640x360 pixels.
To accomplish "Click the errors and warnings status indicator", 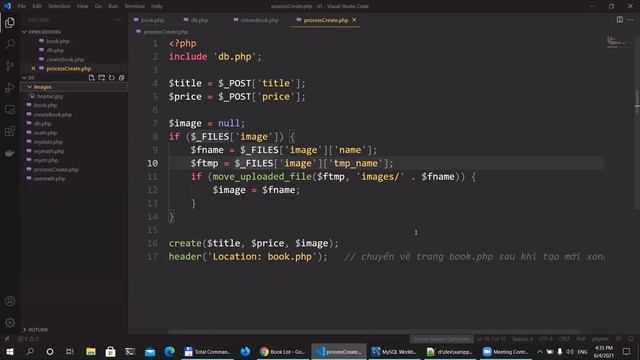I will (28, 339).
